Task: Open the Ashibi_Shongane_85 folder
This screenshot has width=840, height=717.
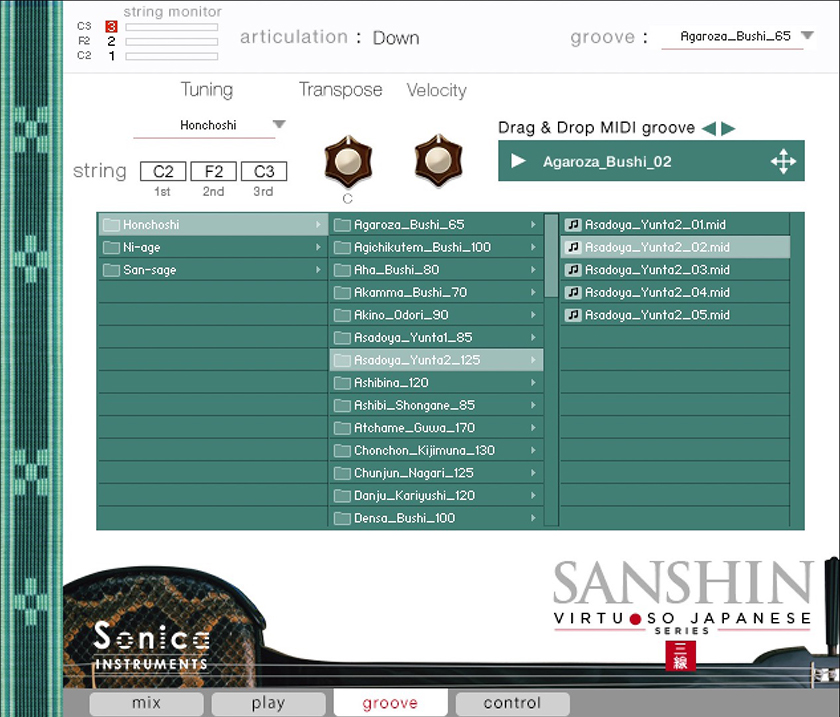Action: 436,405
